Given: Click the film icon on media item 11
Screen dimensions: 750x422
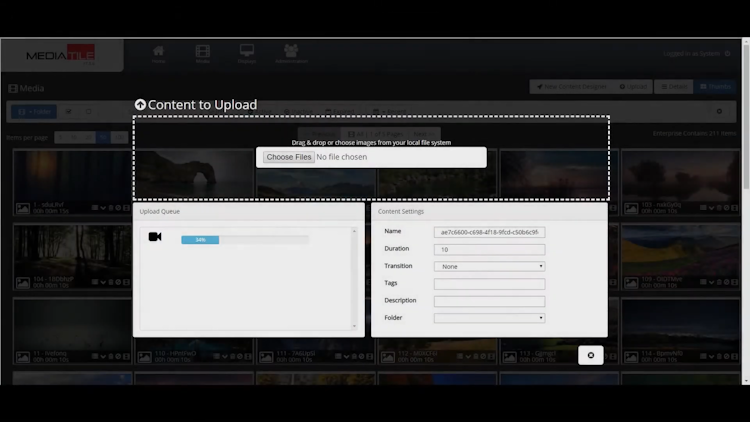Looking at the screenshot, I should pos(126,356).
